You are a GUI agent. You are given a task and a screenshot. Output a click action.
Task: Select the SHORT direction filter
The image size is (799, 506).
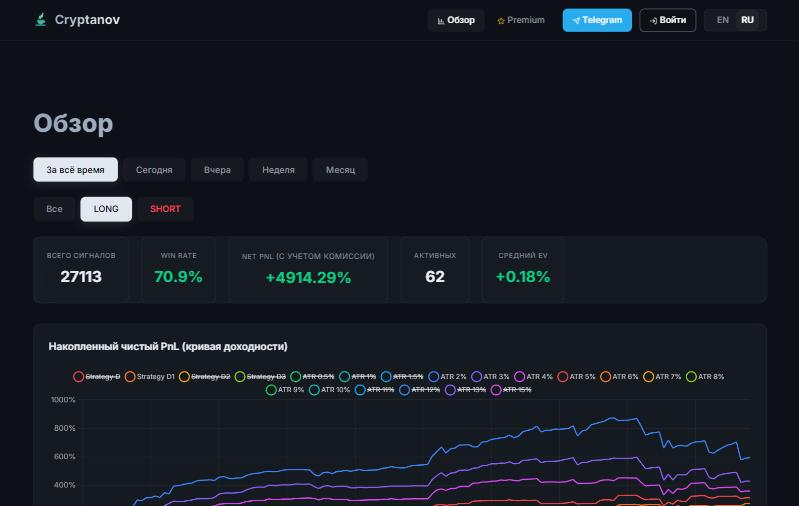(x=165, y=209)
